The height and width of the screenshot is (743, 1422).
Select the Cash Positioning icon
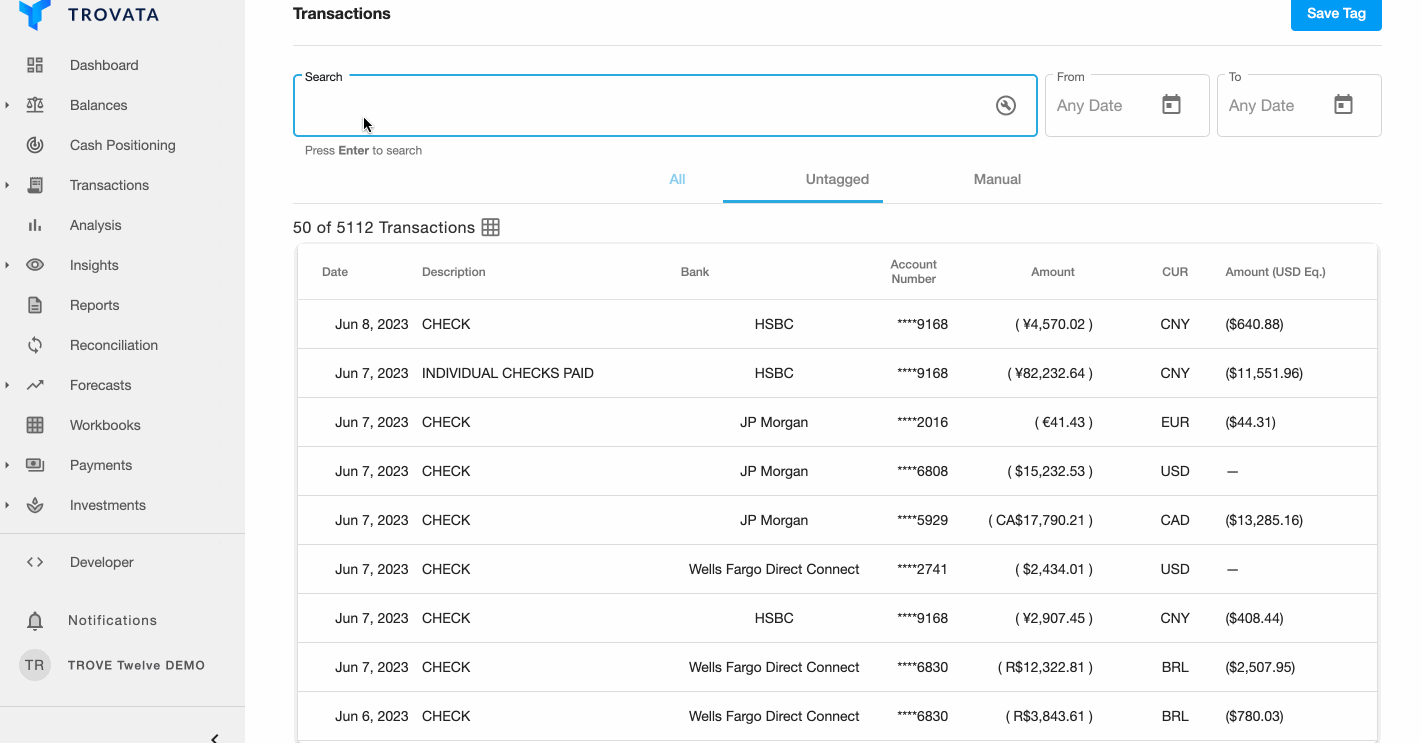35,144
